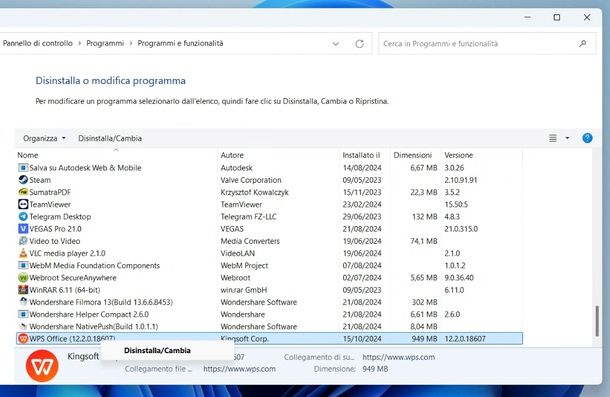Screen dimensions: 610x397
Task: Open the view options dropdown arrow
Action: tap(567, 138)
